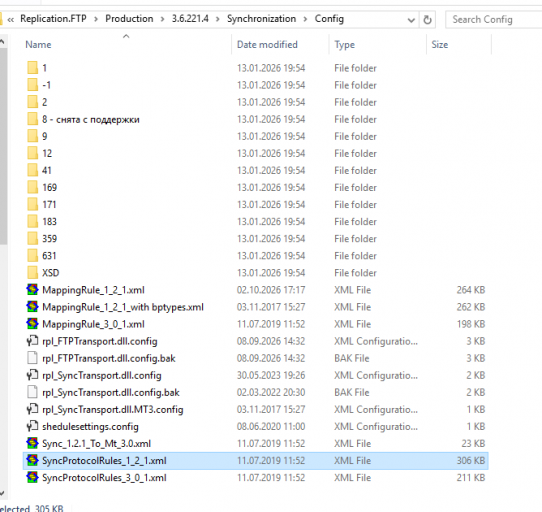Select folder icon for folder 631
The image size is (542, 512).
[32, 255]
